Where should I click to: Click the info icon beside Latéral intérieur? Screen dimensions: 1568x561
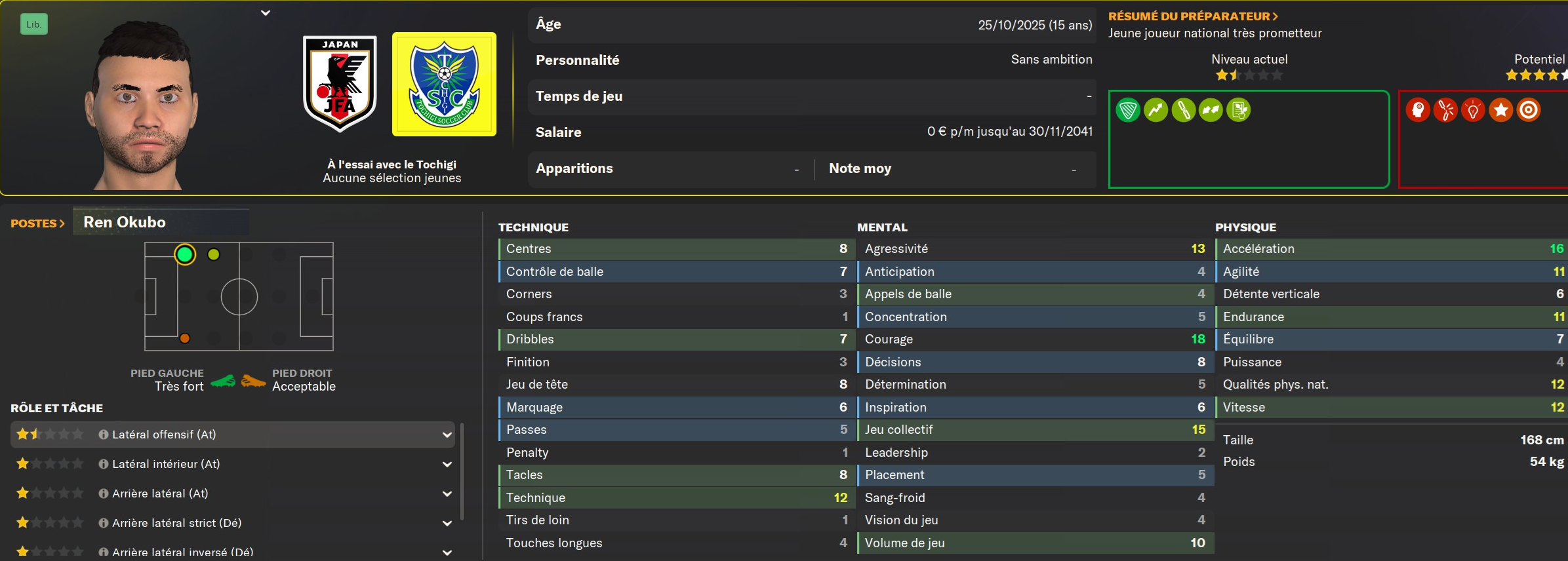click(103, 464)
